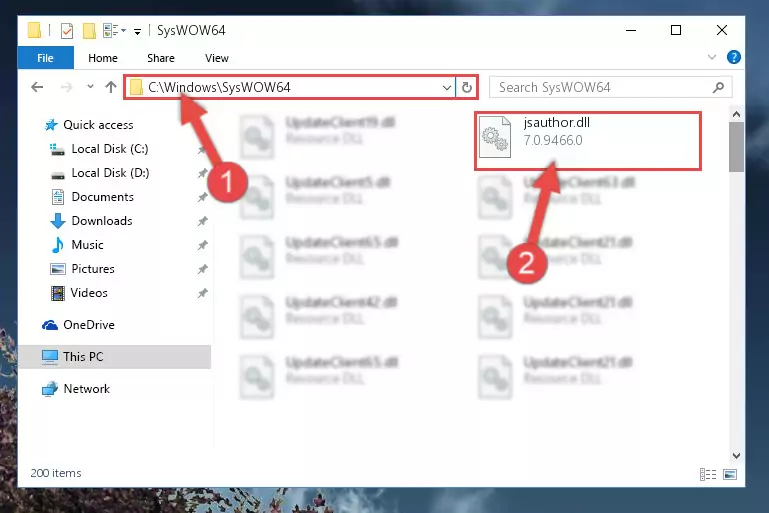Open the File tab
The height and width of the screenshot is (513, 769).
coord(46,58)
